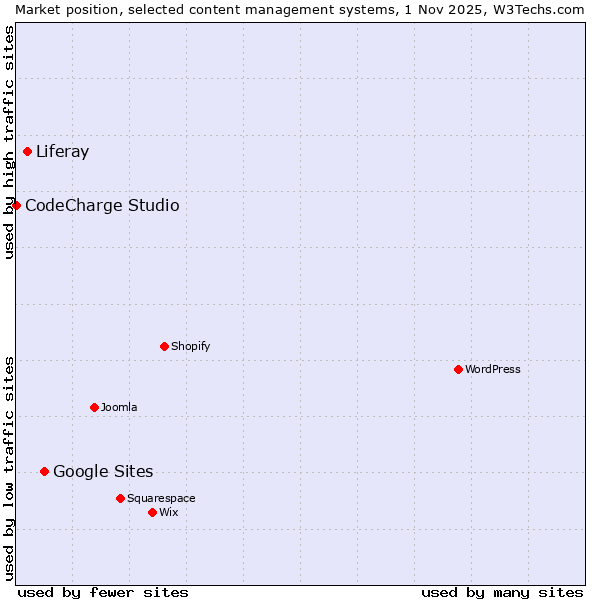Click the WordPress text label
Viewport: 600px width, 600px height.
click(x=492, y=370)
